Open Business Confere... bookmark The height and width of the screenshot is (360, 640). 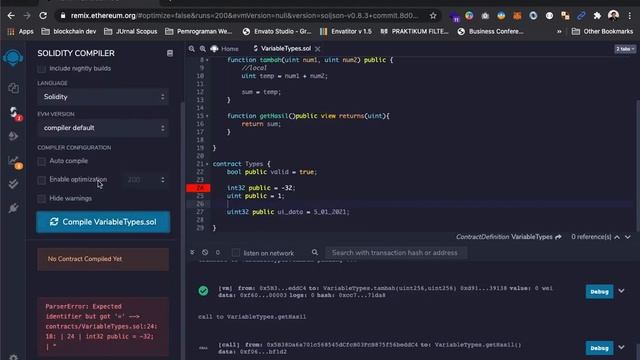[x=490, y=31]
